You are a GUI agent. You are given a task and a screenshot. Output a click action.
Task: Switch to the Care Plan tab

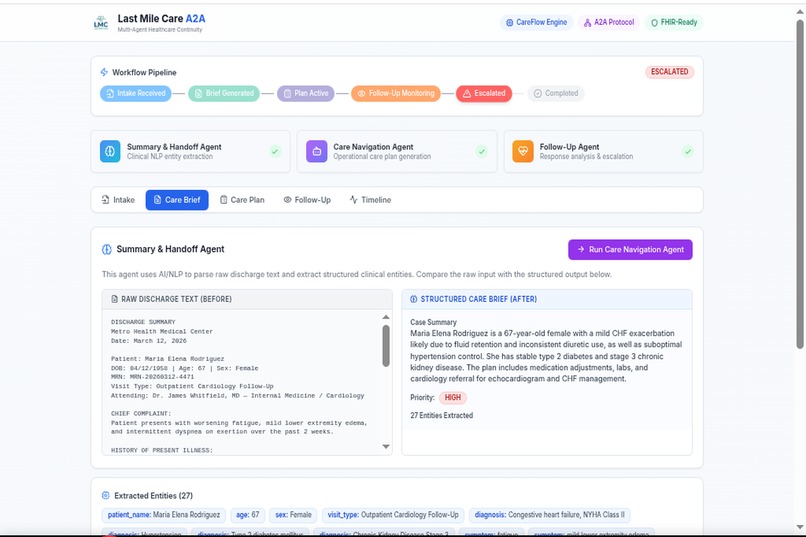[x=242, y=200]
